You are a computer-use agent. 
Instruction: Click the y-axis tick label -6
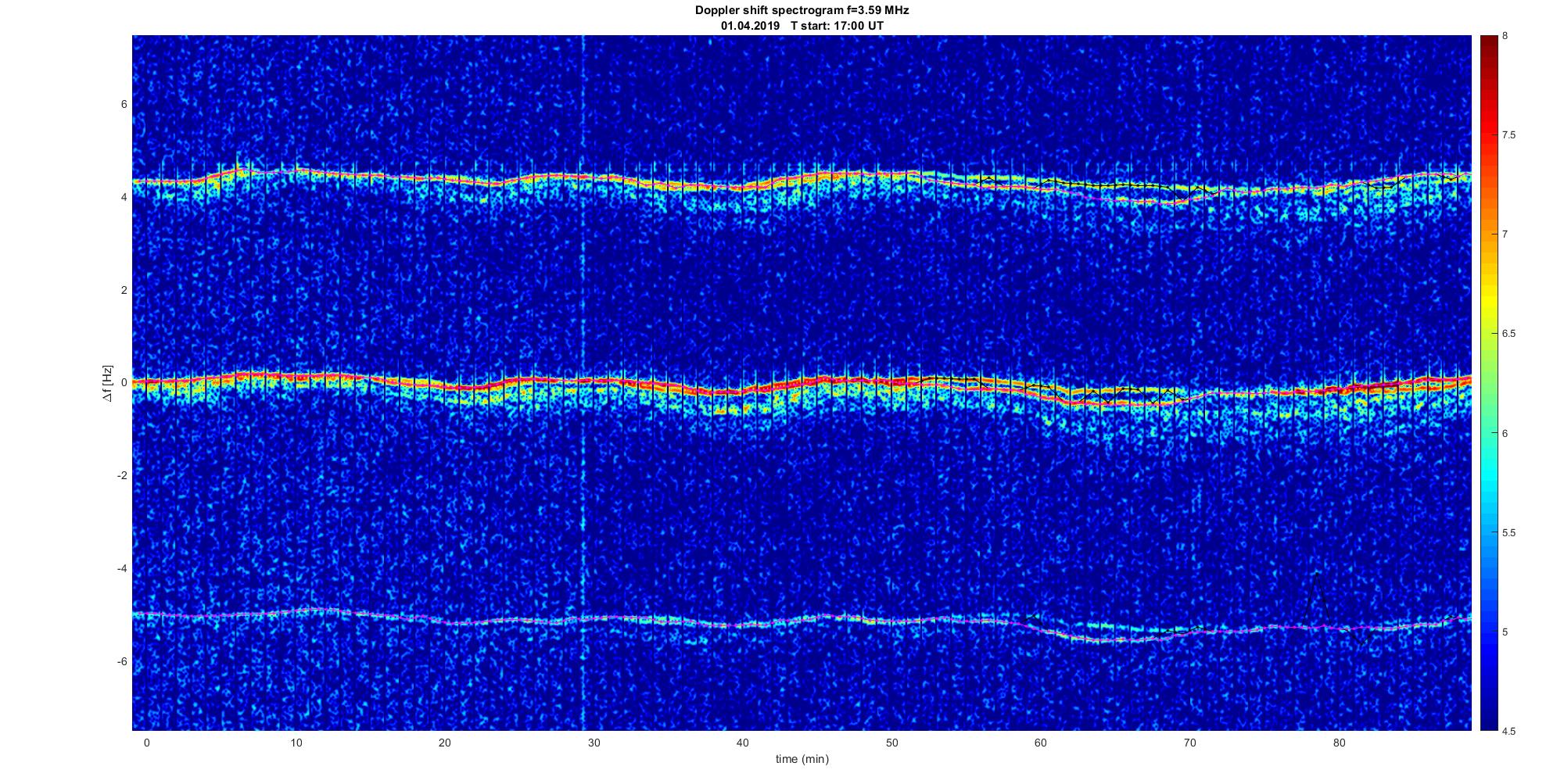122,661
